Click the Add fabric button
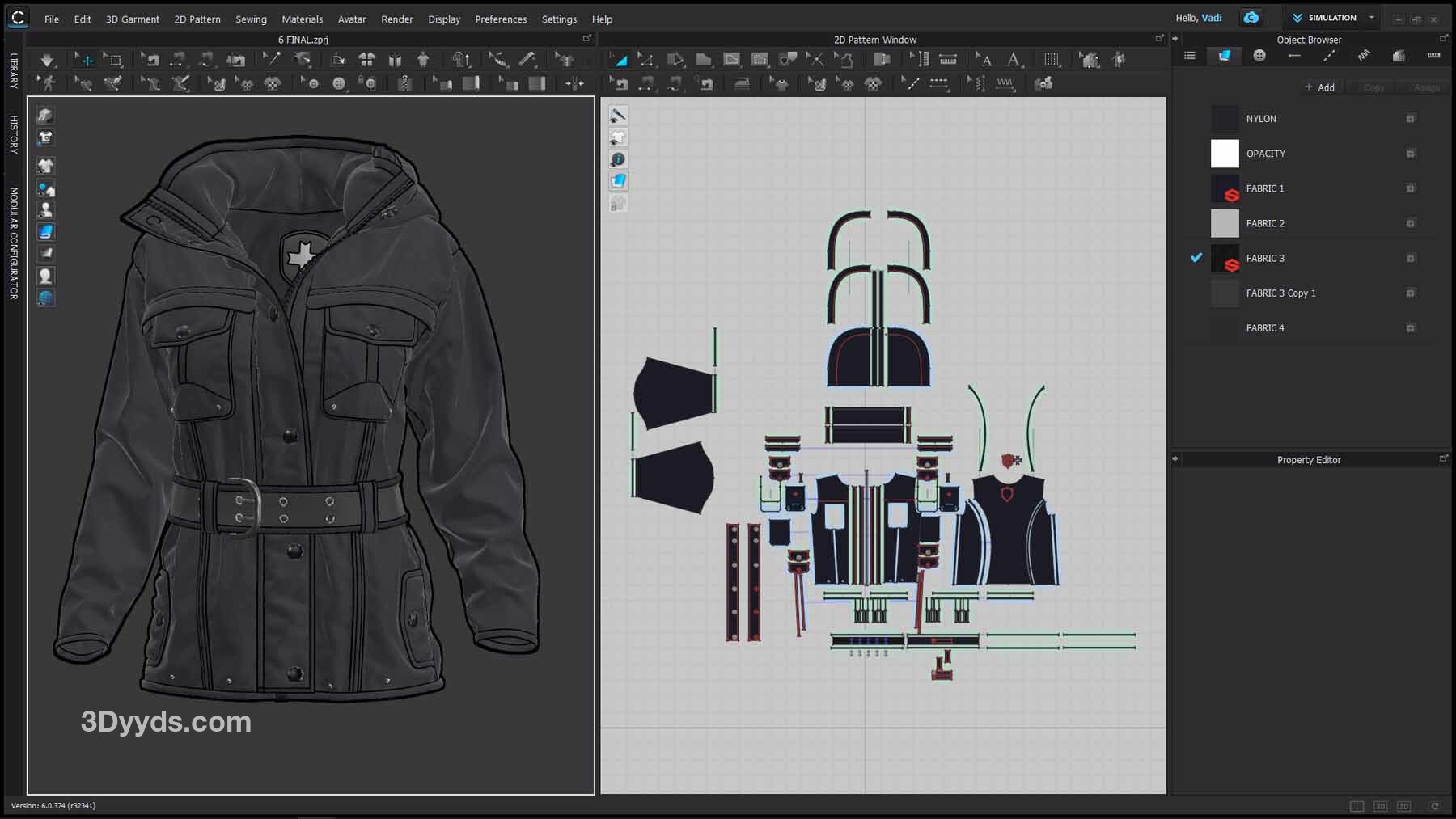The height and width of the screenshot is (819, 1456). click(1319, 87)
